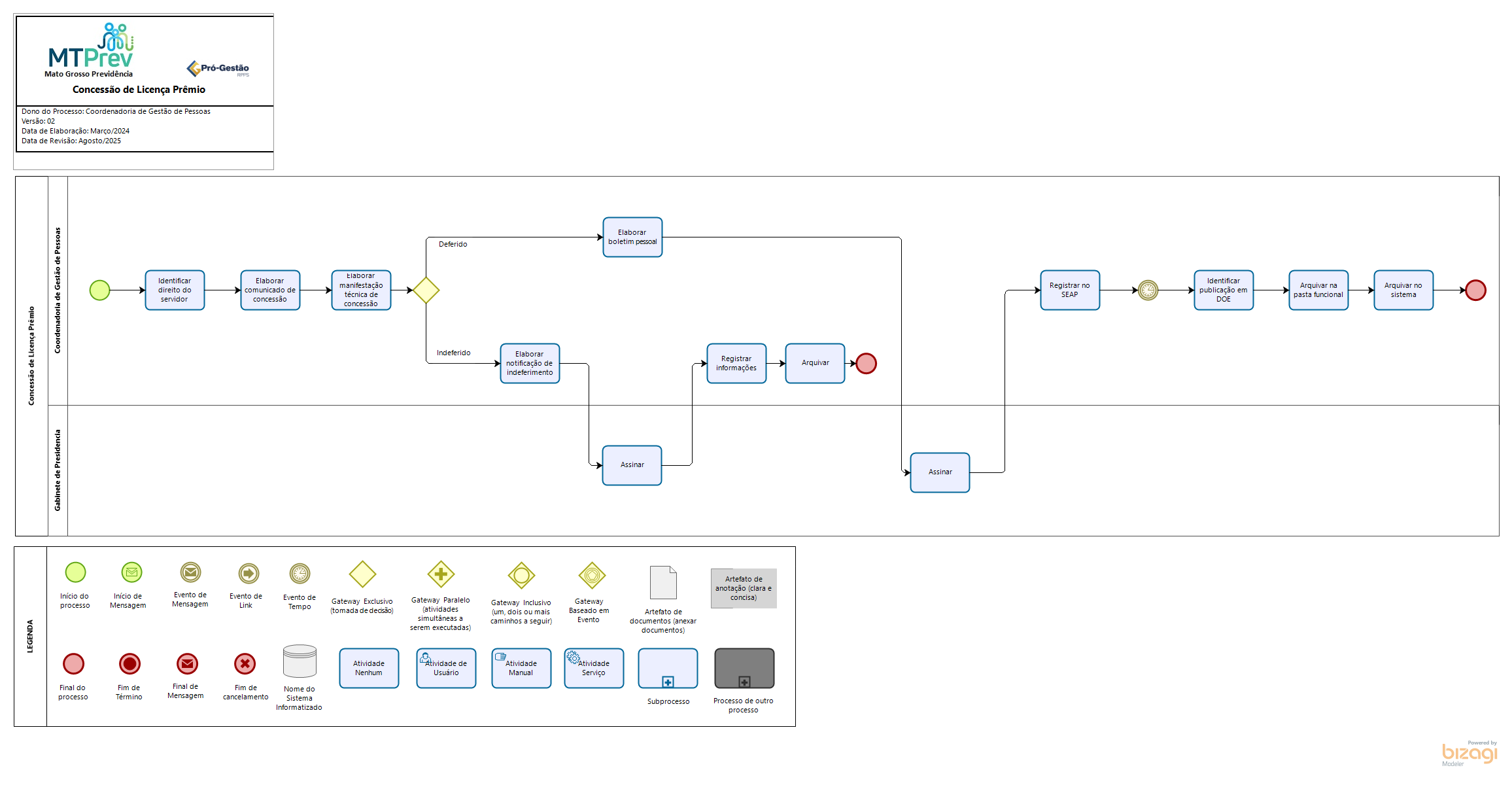
Task: Click the Evento de Link legend icon
Action: [249, 574]
